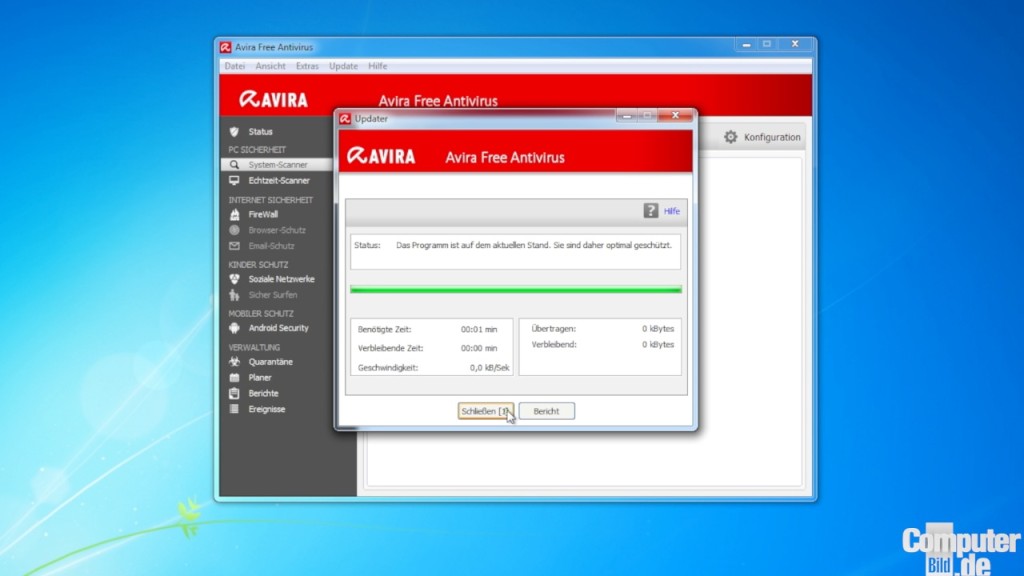
Task: Click the Konfiguration gear icon
Action: (x=731, y=137)
